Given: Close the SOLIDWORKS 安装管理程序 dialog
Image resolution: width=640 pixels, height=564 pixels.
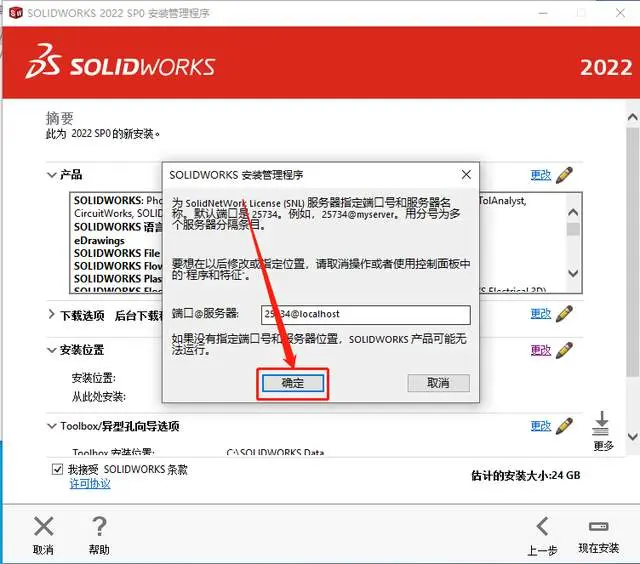Looking at the screenshot, I should pyautogui.click(x=466, y=175).
